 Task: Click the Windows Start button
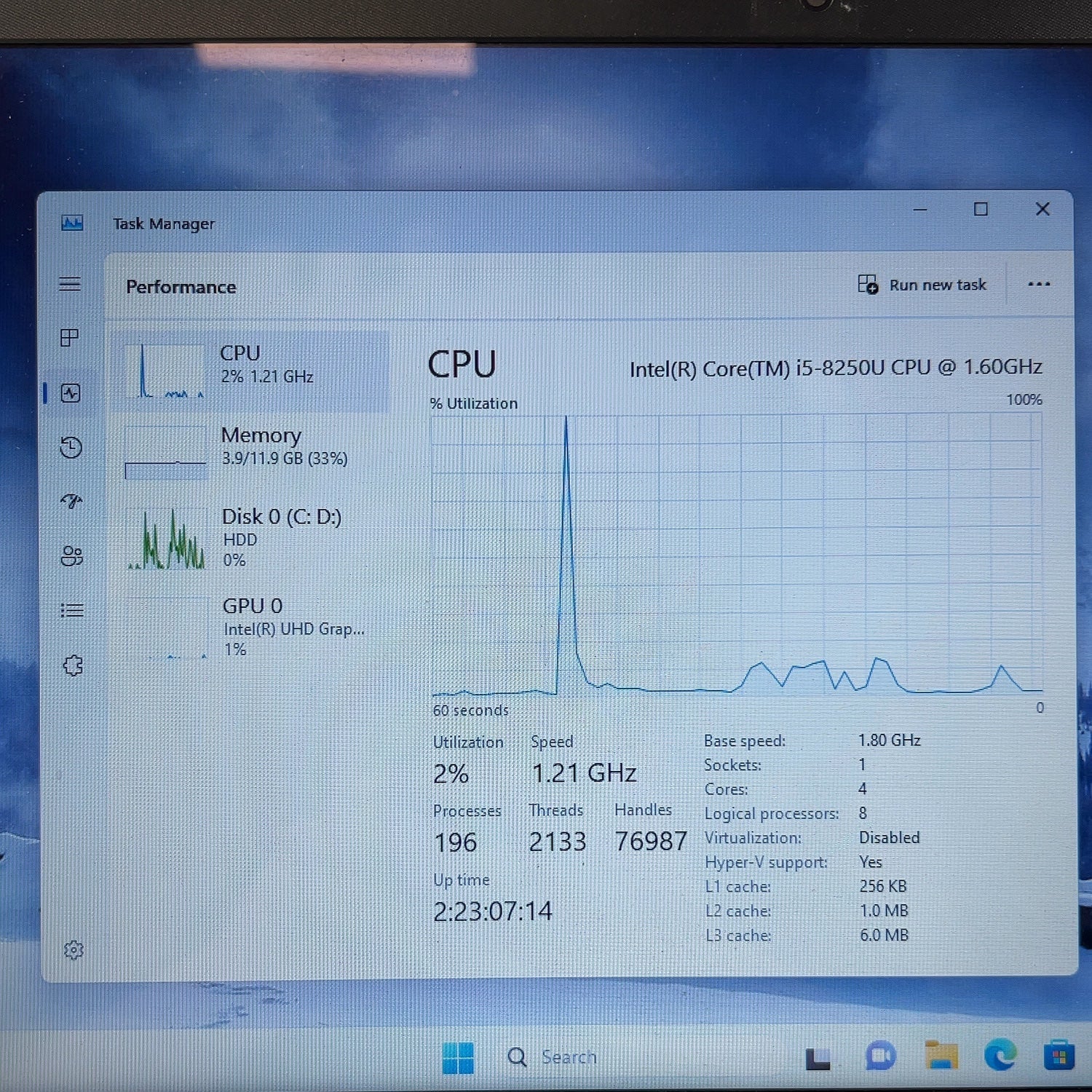pyautogui.click(x=458, y=1057)
